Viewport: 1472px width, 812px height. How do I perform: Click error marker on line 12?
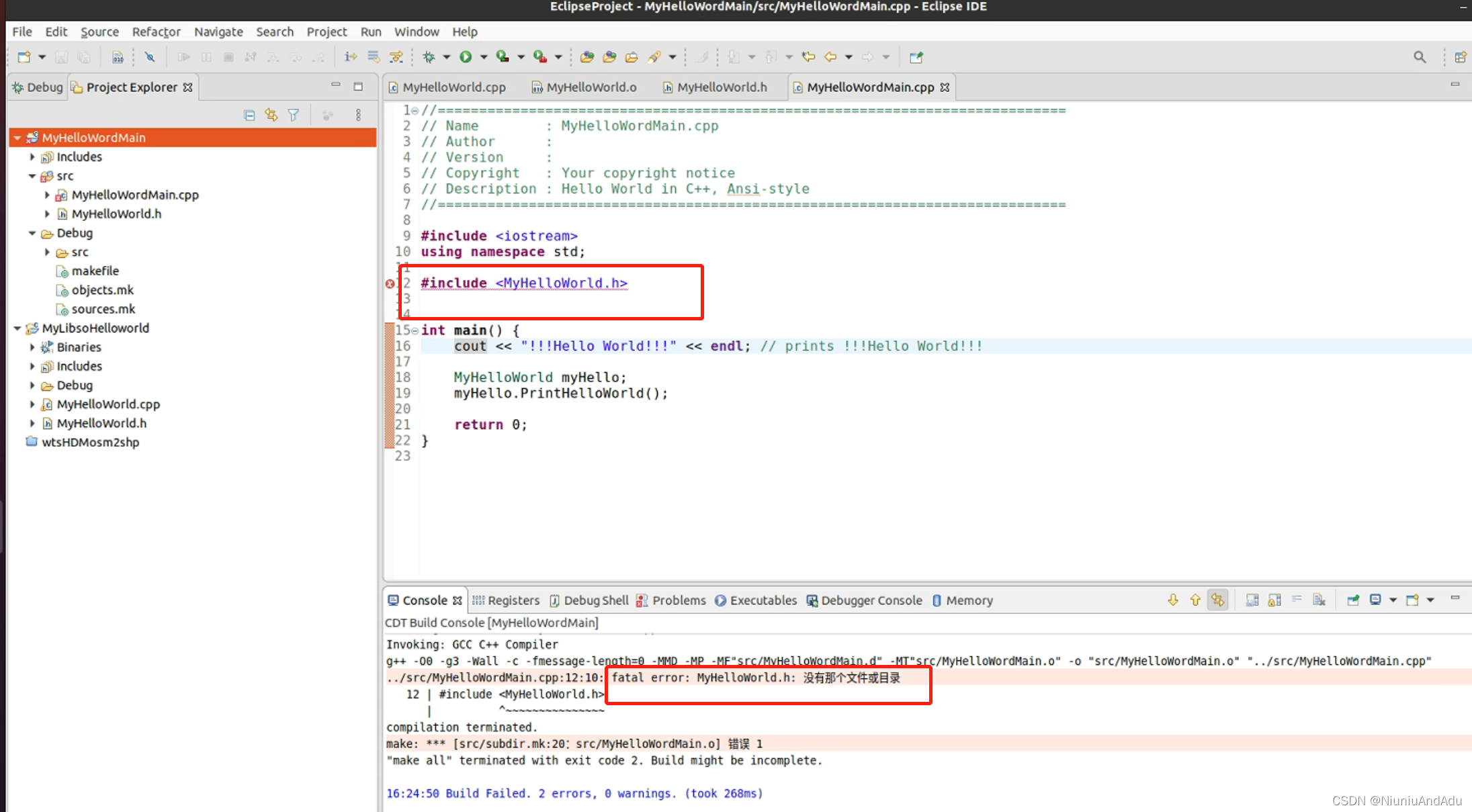(390, 283)
